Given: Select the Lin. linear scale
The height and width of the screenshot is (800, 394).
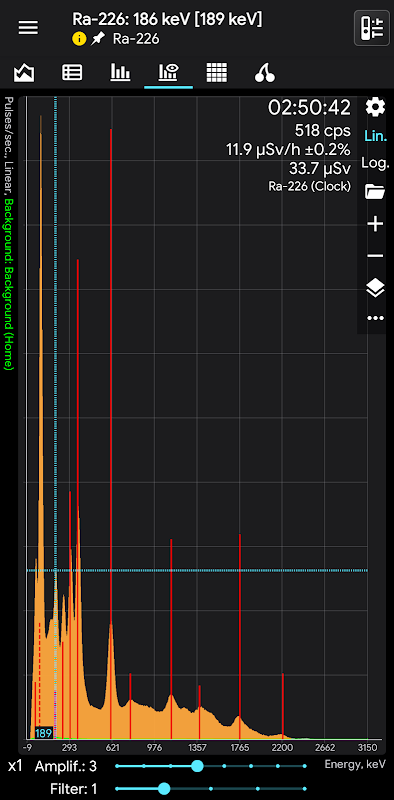Looking at the screenshot, I should (x=375, y=136).
